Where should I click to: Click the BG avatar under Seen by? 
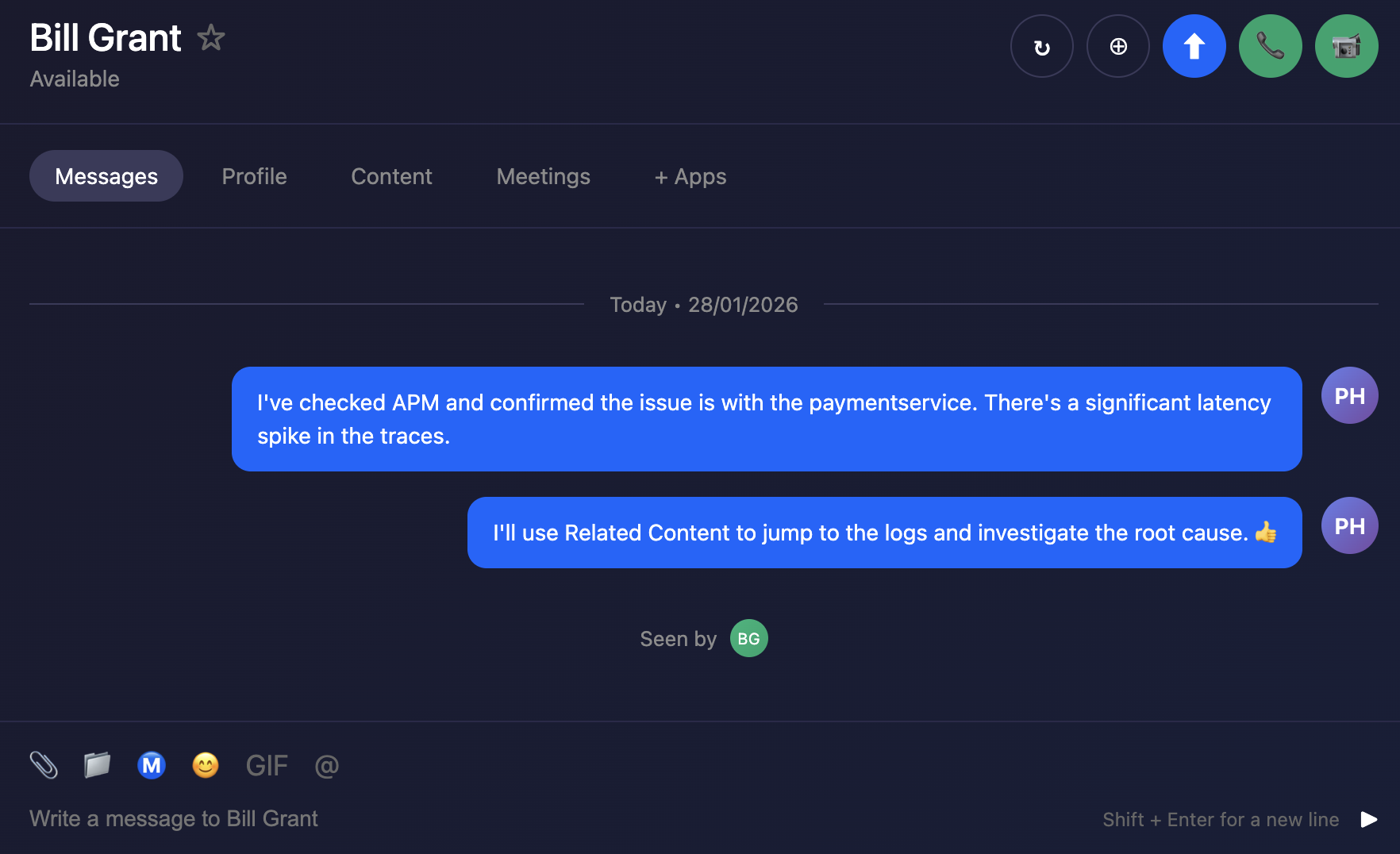[748, 639]
